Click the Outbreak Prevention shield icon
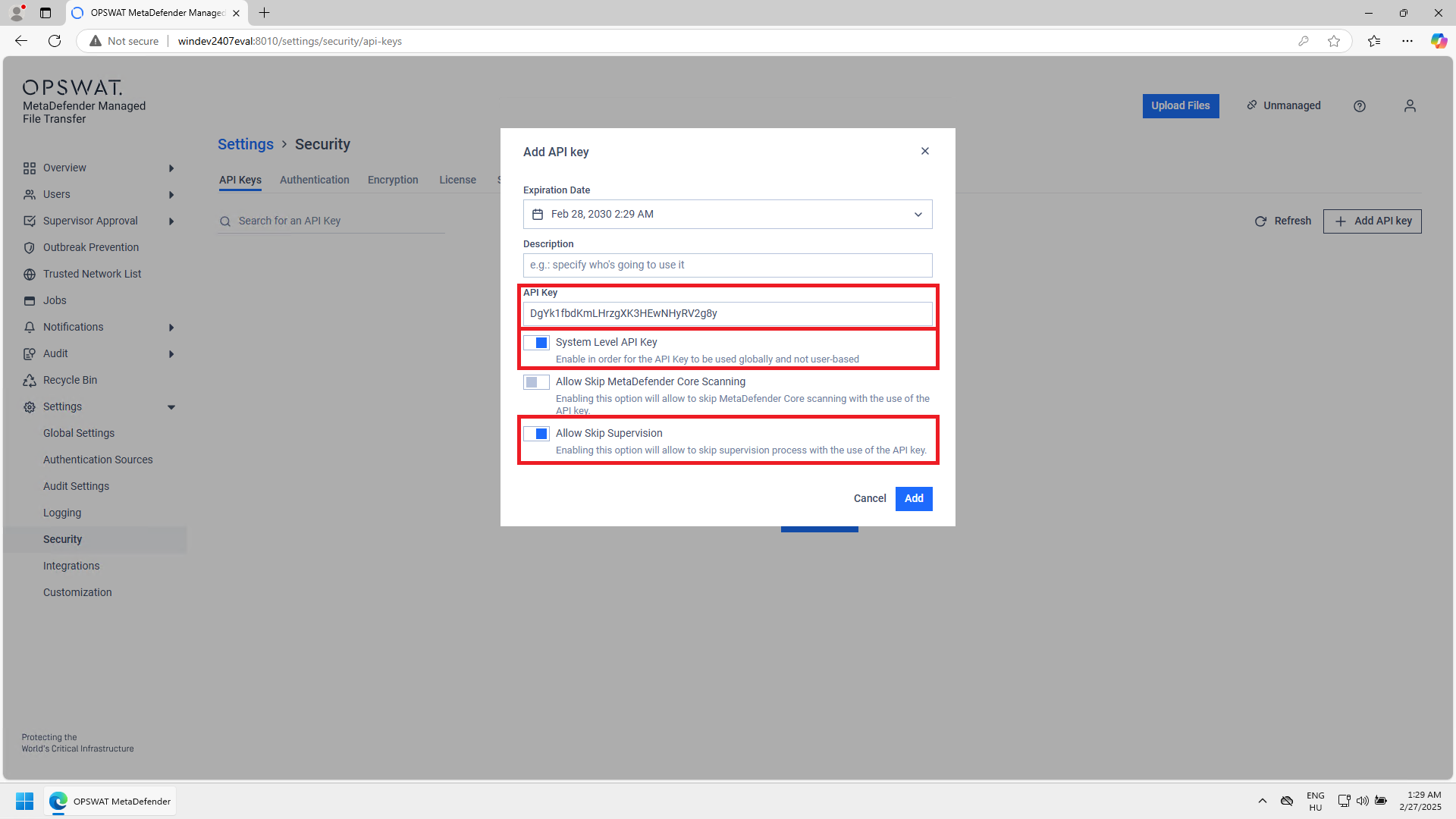 click(30, 248)
